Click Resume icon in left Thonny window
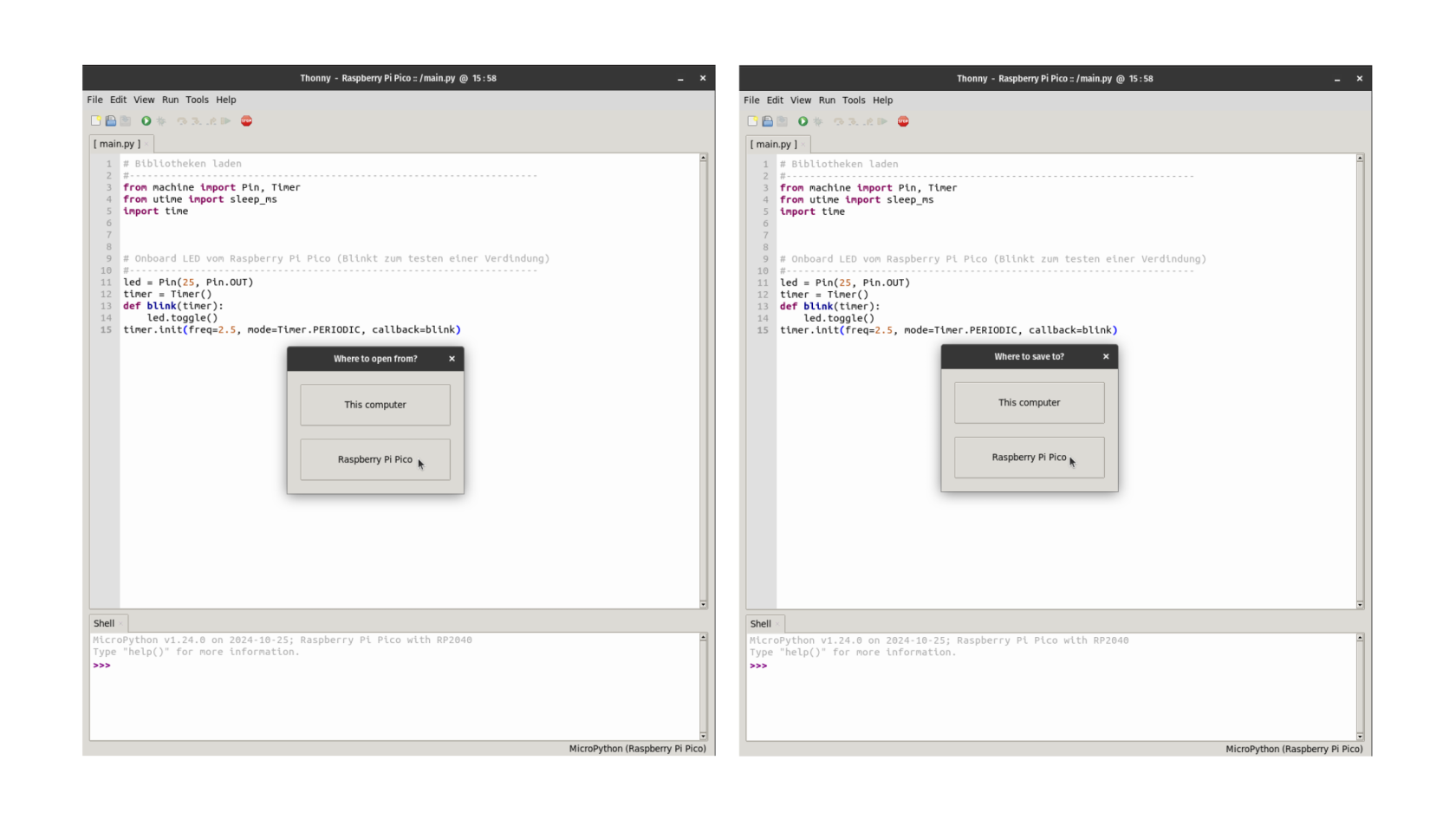This screenshot has height=819, width=1456. [226, 121]
